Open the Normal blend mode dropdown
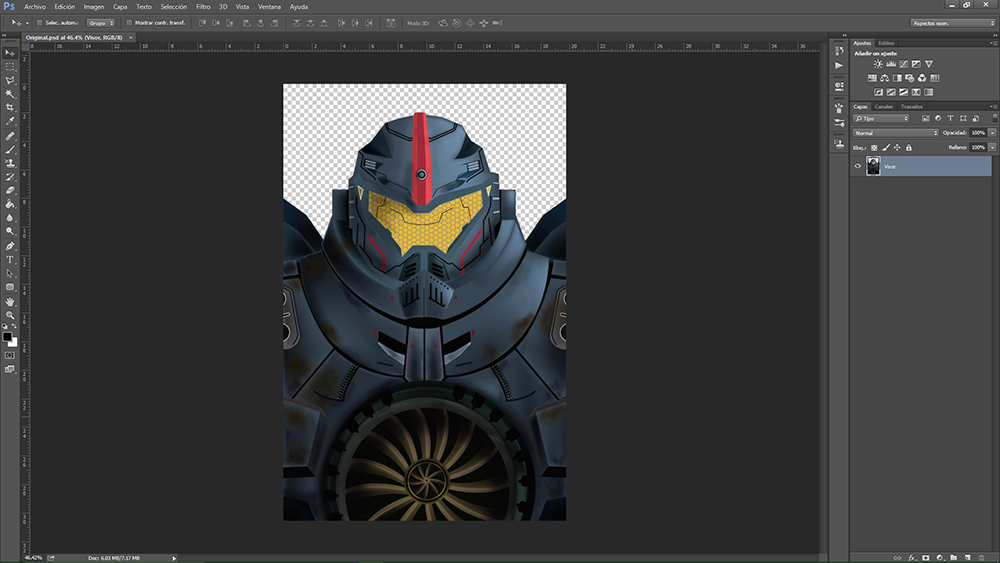Image resolution: width=1000 pixels, height=563 pixels. click(x=895, y=133)
